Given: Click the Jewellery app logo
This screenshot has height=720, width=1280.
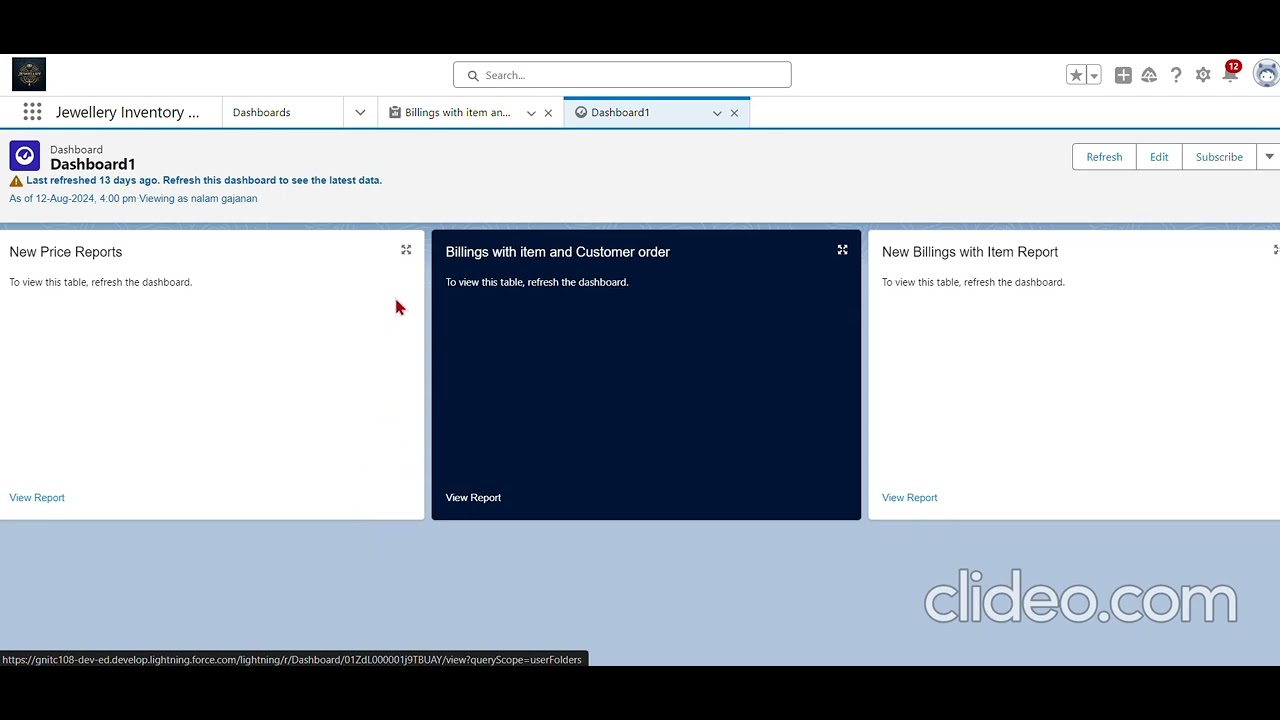Looking at the screenshot, I should [x=29, y=74].
